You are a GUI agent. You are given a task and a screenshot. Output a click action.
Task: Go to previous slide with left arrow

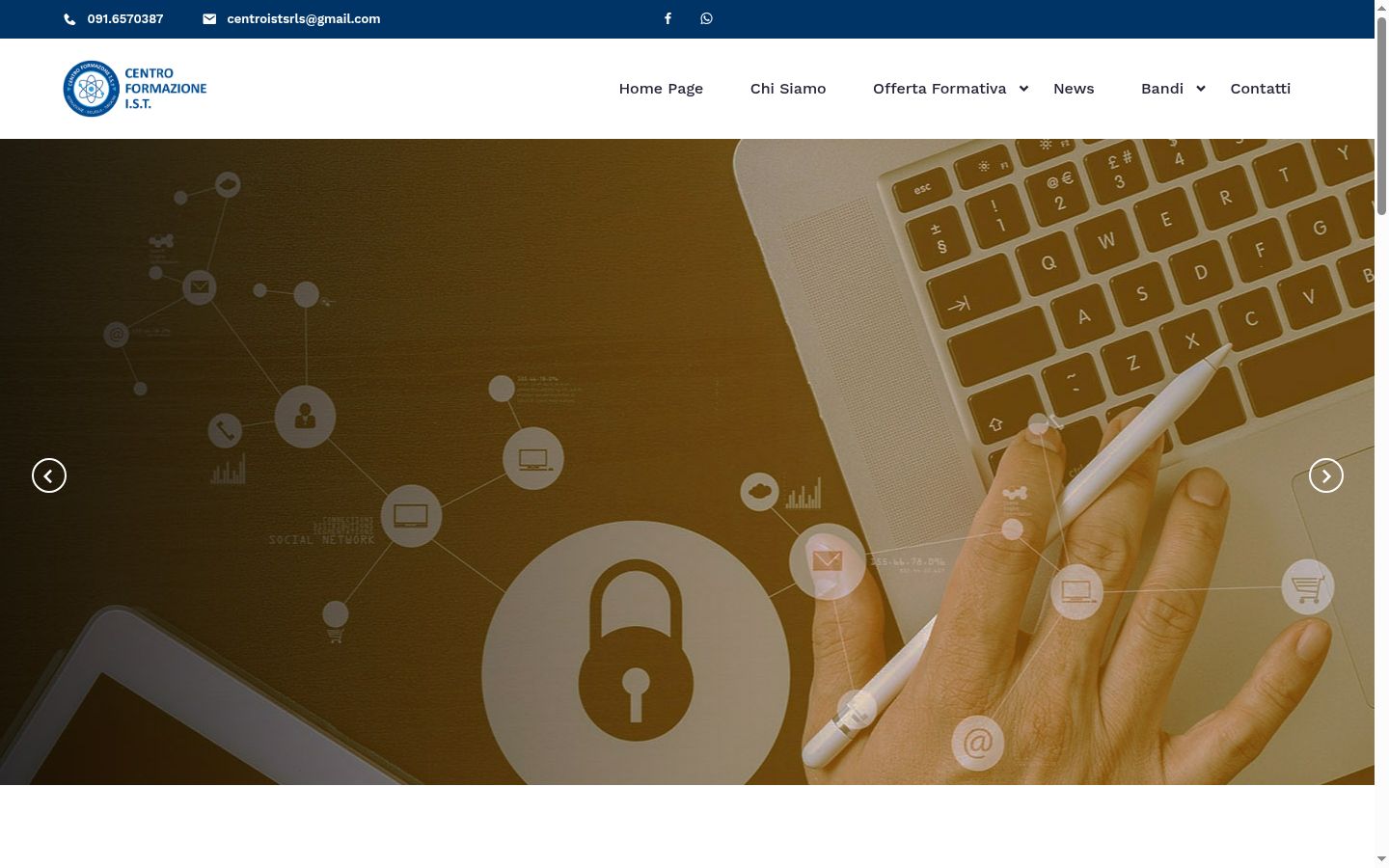(x=49, y=475)
